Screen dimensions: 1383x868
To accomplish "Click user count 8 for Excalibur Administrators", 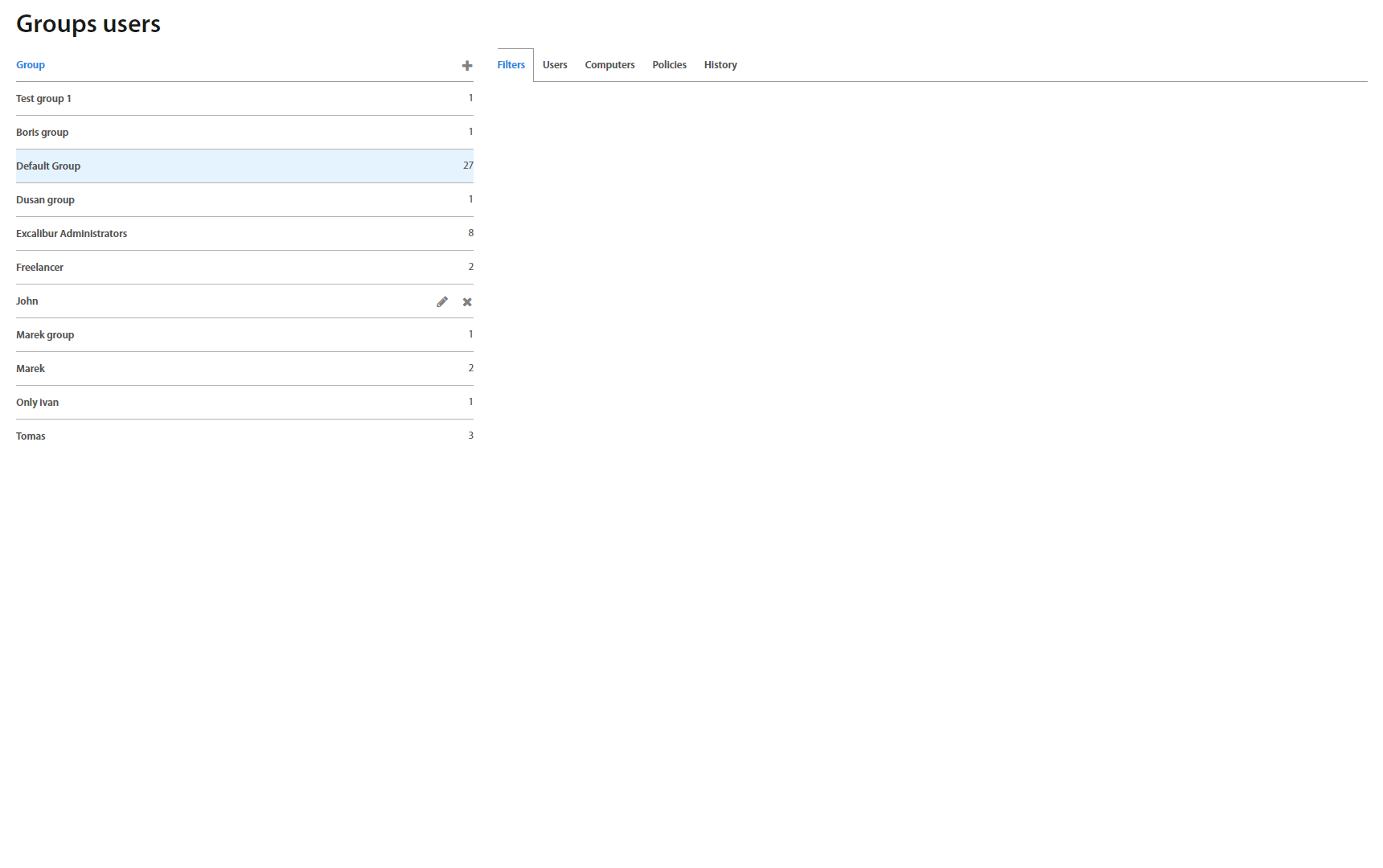I will coord(470,233).
